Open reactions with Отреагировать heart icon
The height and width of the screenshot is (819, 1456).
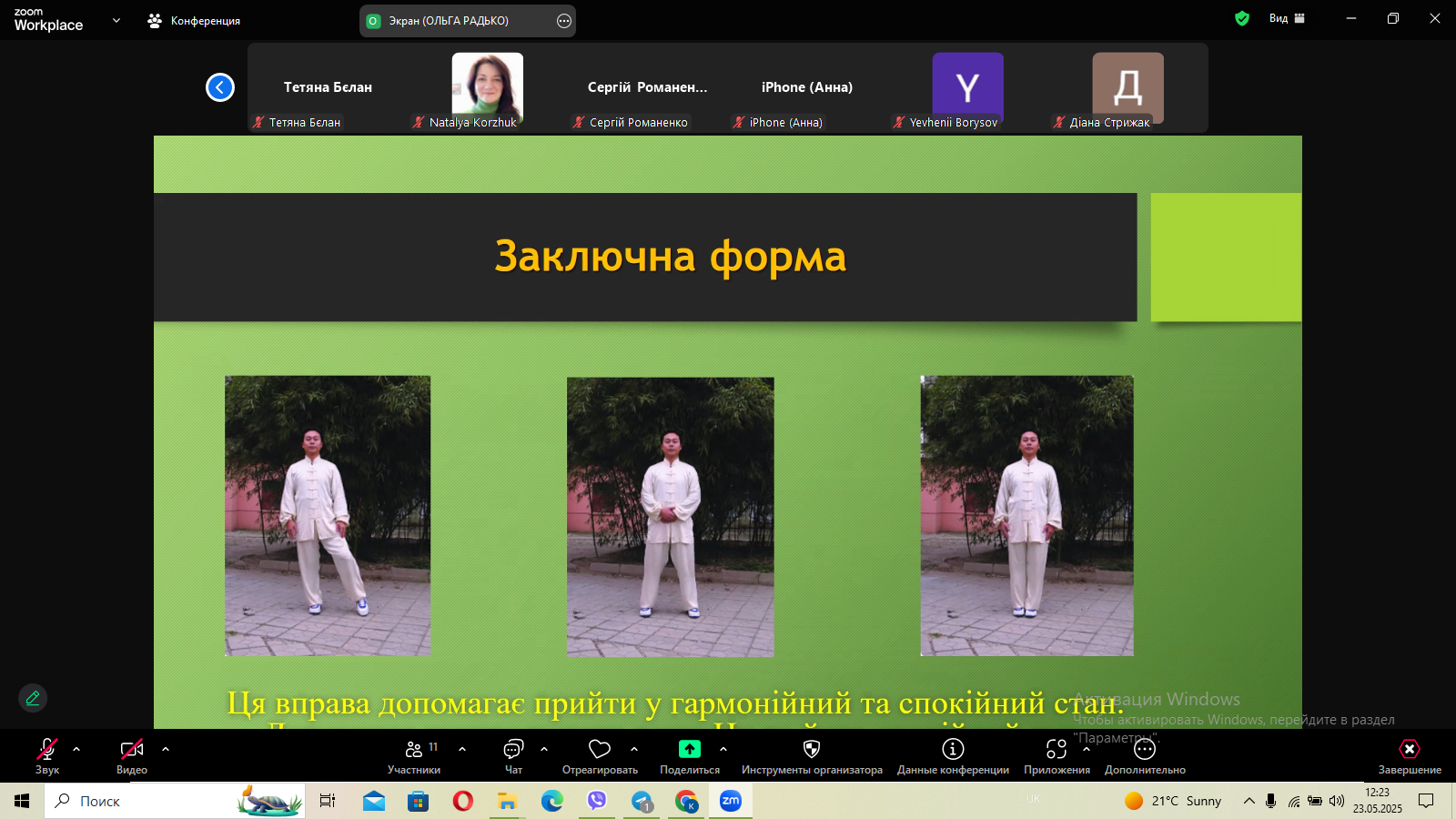[600, 756]
